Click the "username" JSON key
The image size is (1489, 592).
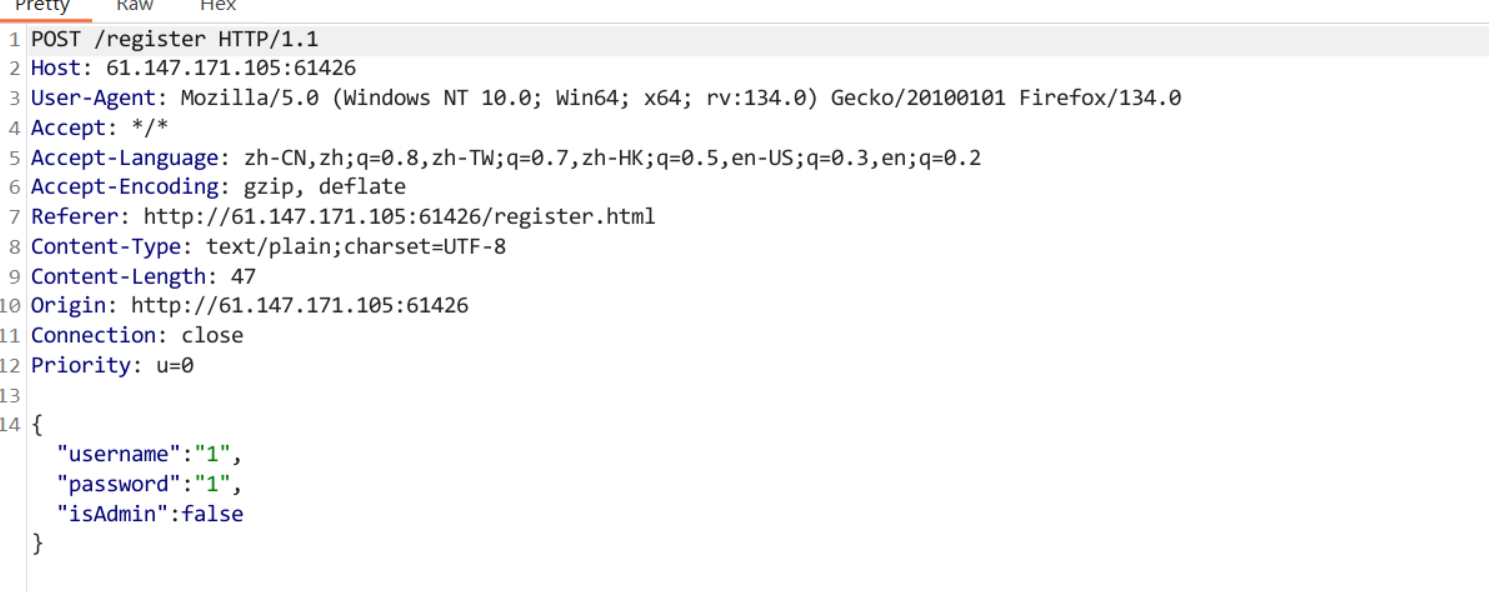119,454
